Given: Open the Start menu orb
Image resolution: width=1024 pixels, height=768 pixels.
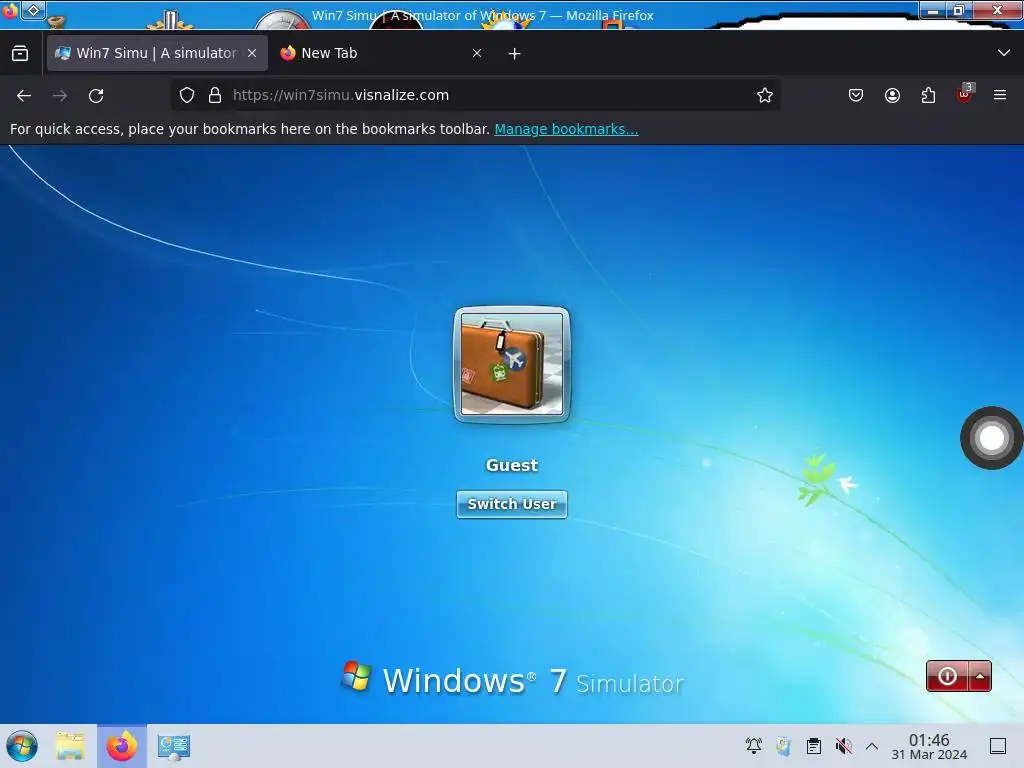Looking at the screenshot, I should click(x=22, y=746).
